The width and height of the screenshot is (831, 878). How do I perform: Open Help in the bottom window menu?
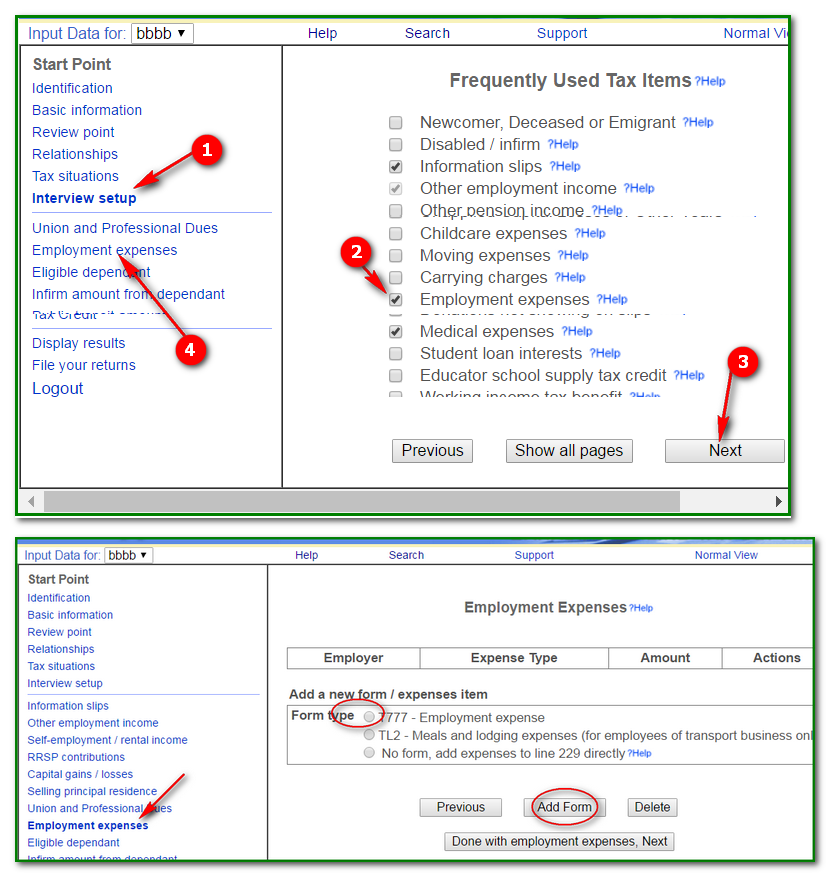pyautogui.click(x=306, y=555)
